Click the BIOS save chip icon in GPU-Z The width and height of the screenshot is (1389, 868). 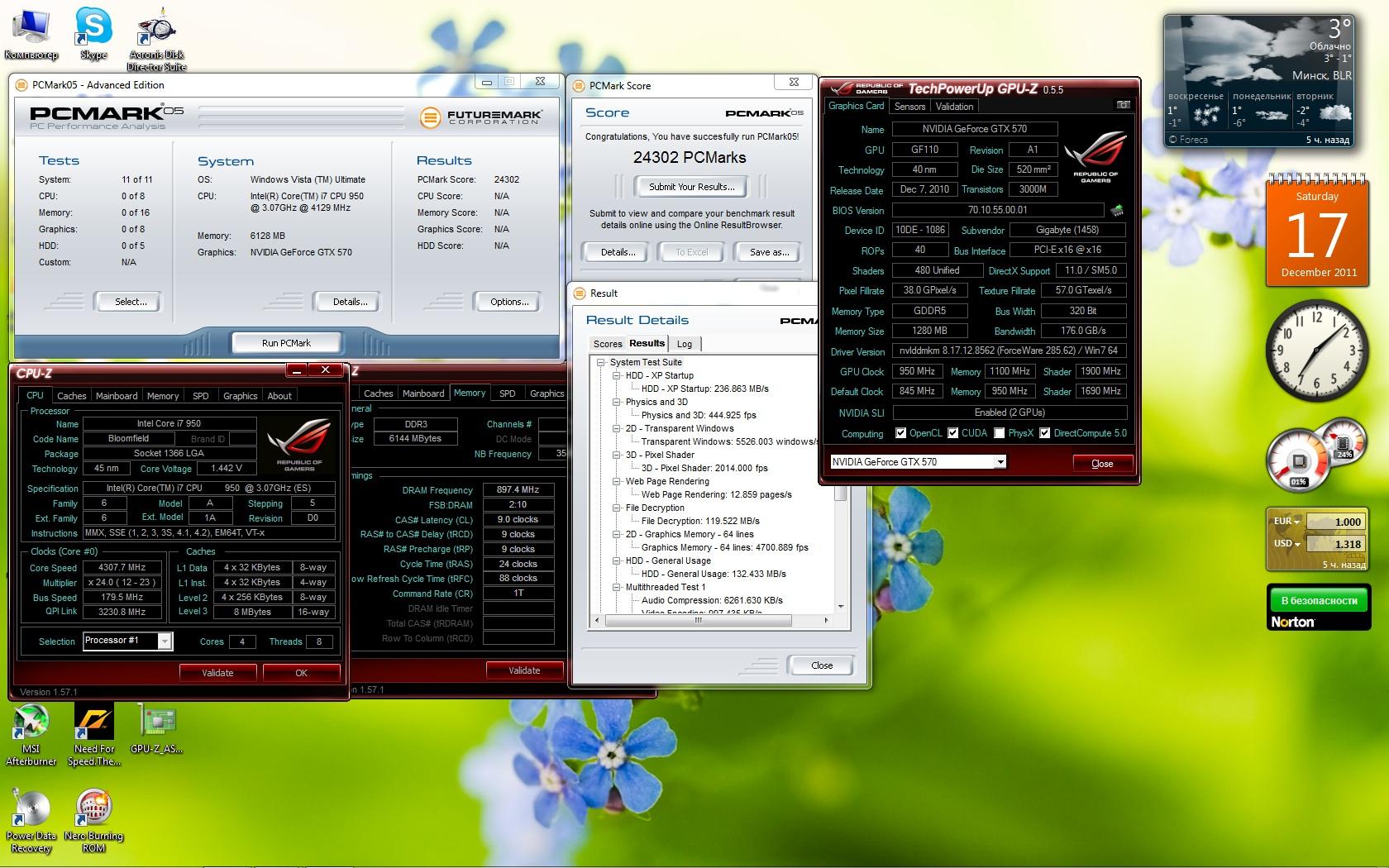coord(1117,210)
